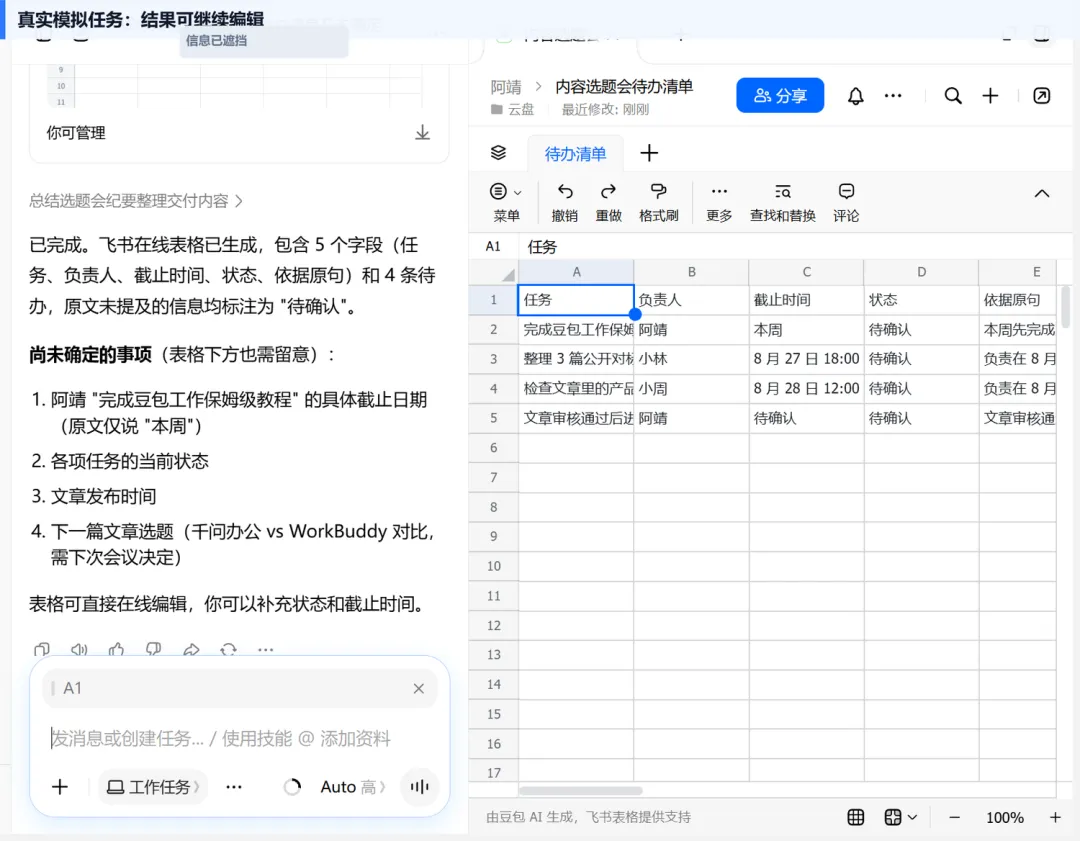
Task: Remove the A1 reference chip with X
Action: pos(418,688)
